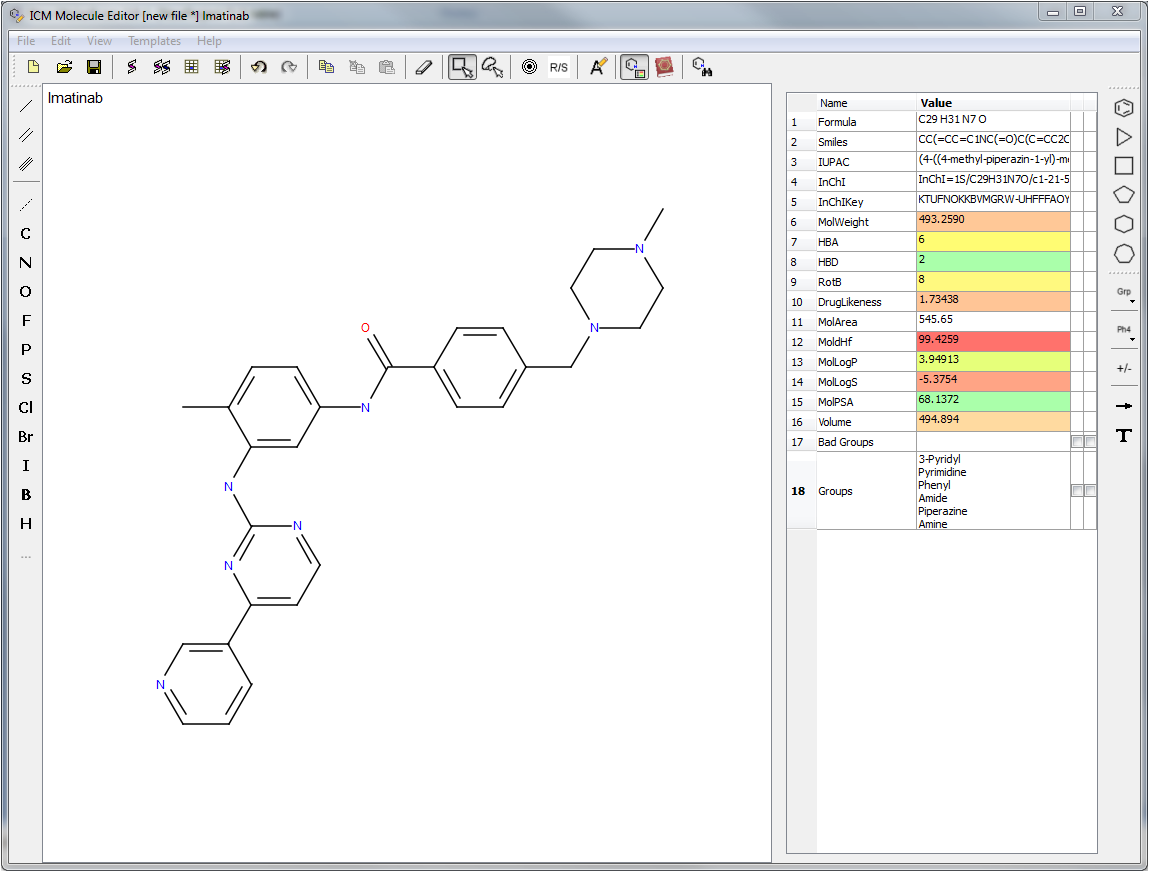Select the Eraser tool
This screenshot has width=1149, height=872.
coord(424,67)
